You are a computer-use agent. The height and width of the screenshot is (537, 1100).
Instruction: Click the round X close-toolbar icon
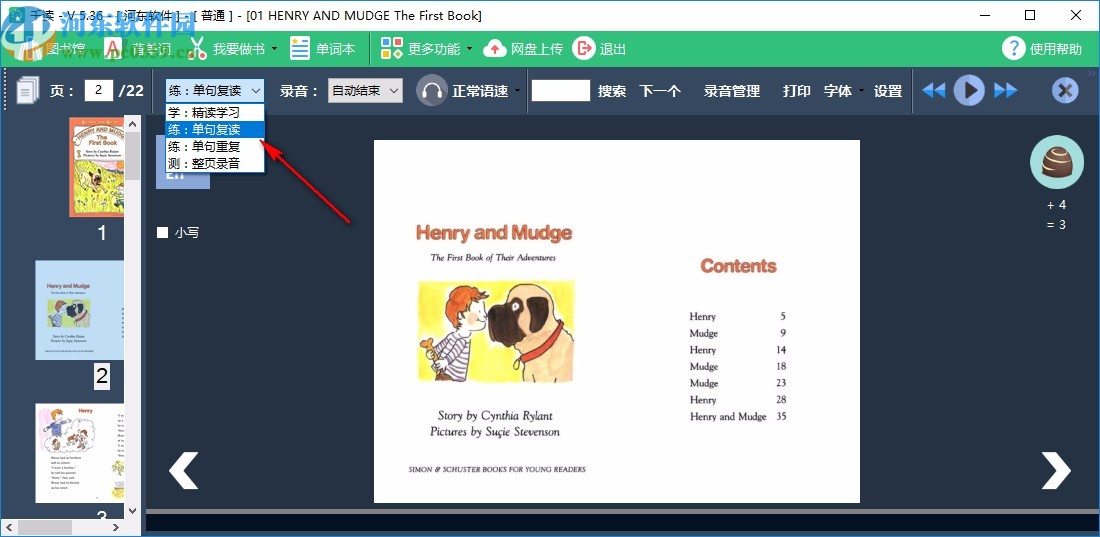click(1065, 90)
